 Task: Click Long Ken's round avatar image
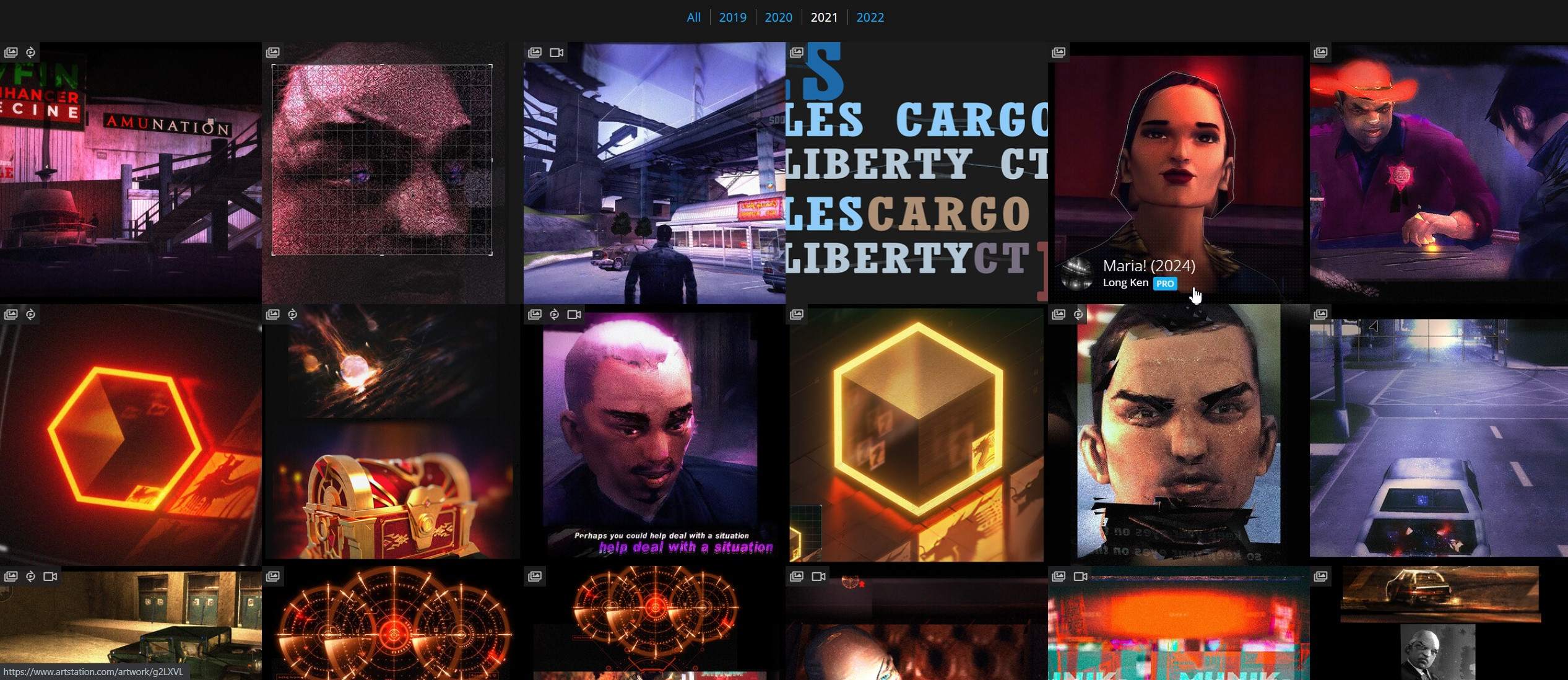click(x=1077, y=273)
